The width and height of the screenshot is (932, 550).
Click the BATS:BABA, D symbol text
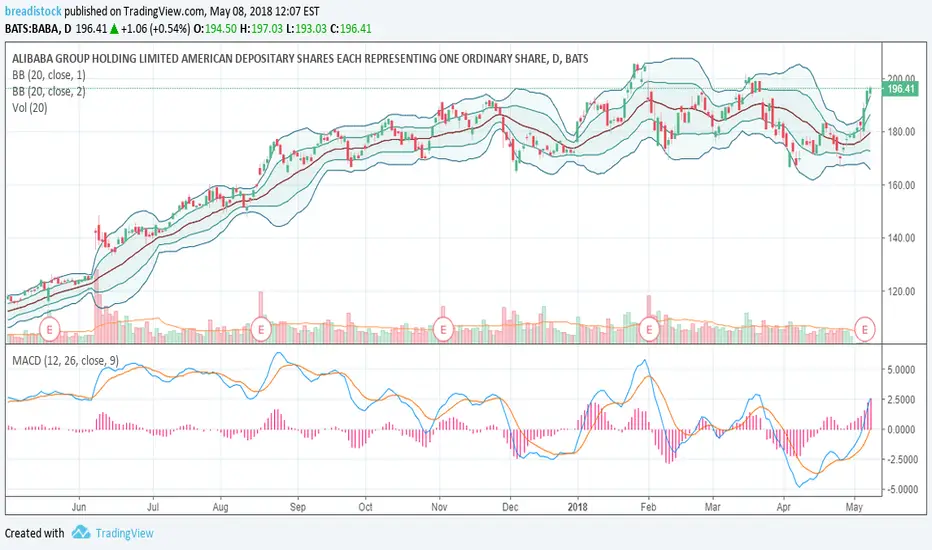pos(38,29)
